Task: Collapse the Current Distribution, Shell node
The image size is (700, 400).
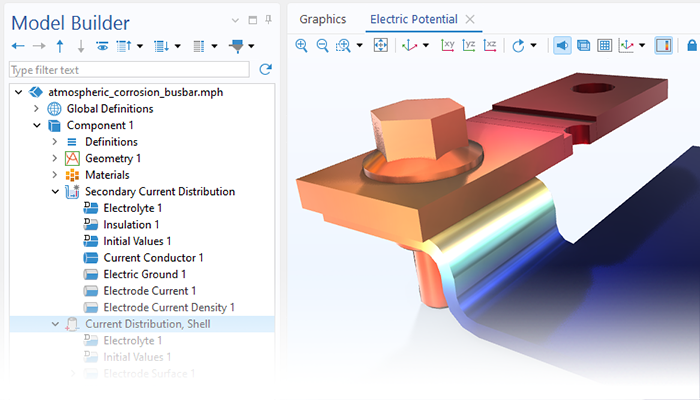Action: [x=55, y=324]
